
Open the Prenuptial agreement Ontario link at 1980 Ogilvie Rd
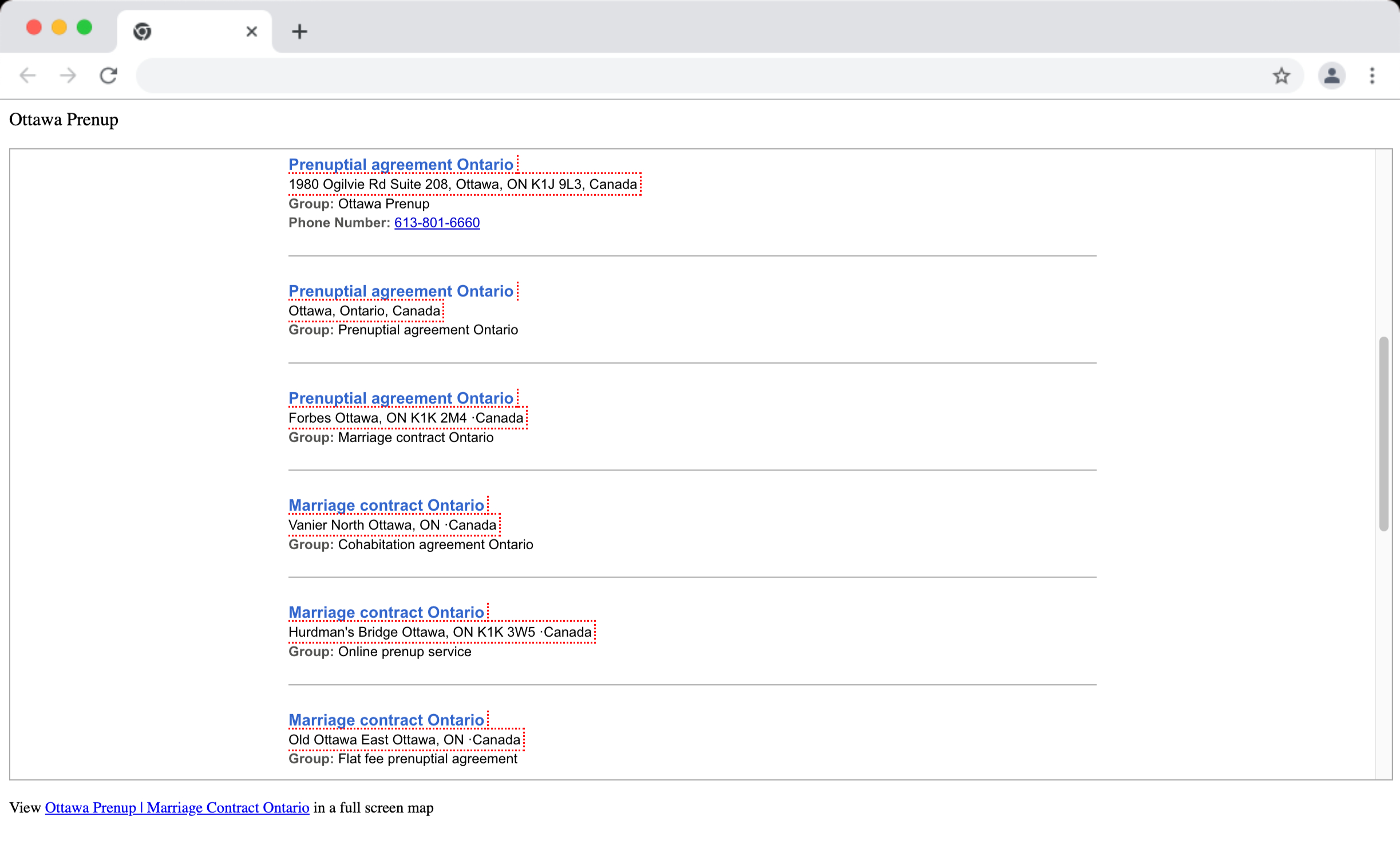click(x=401, y=165)
